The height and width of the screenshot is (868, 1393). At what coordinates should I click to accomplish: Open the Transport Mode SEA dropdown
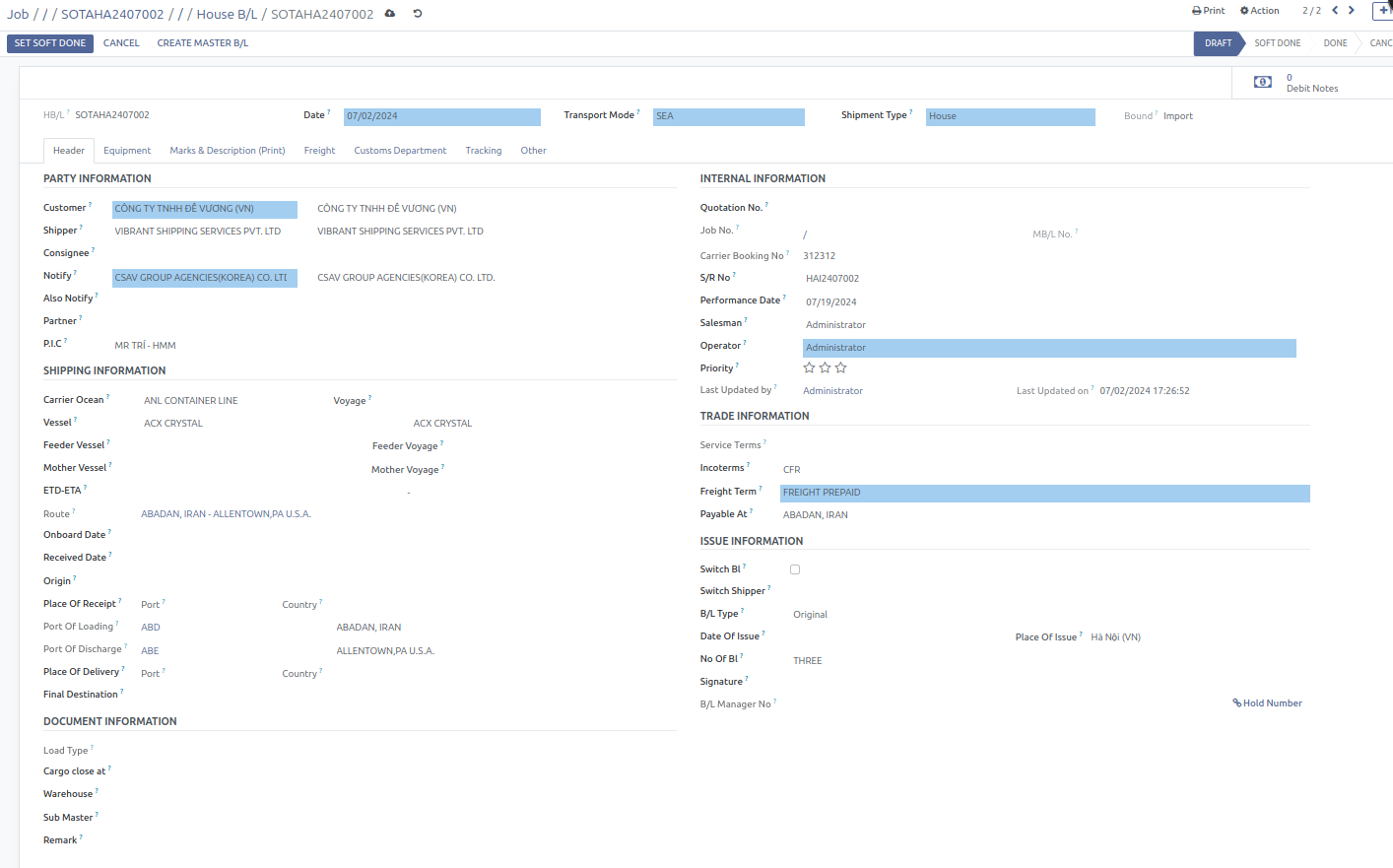pos(728,116)
